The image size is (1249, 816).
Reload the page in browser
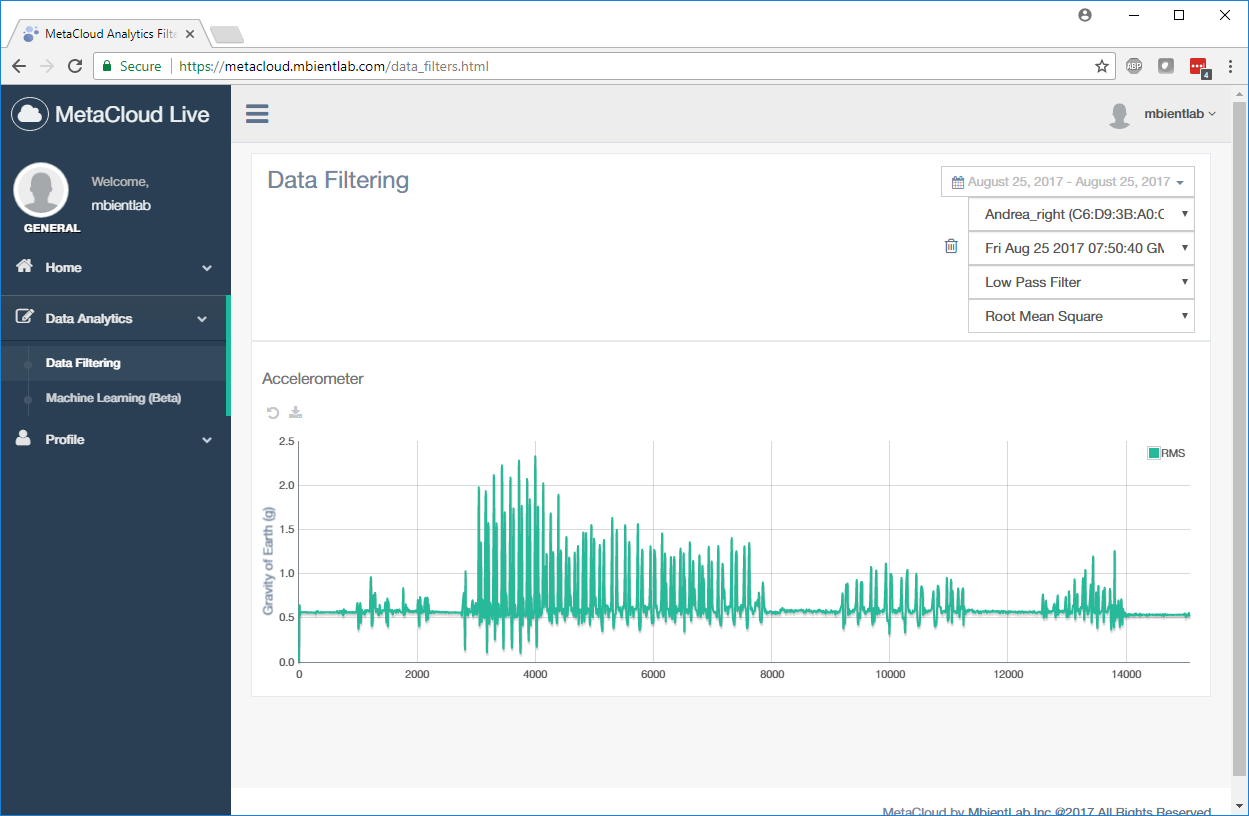(x=75, y=66)
